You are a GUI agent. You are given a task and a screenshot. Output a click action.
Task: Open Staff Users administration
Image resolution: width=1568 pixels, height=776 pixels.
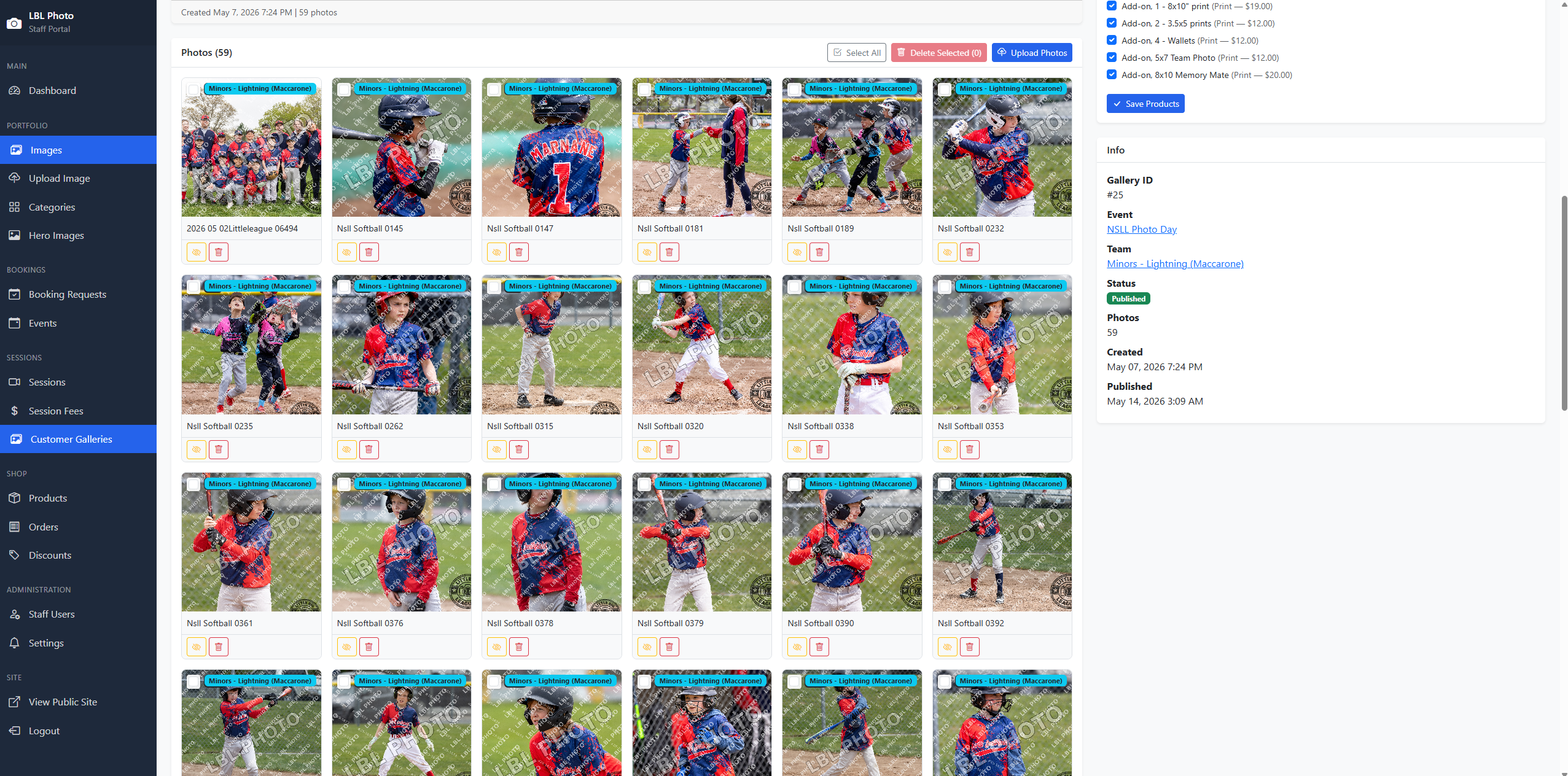pyautogui.click(x=78, y=615)
